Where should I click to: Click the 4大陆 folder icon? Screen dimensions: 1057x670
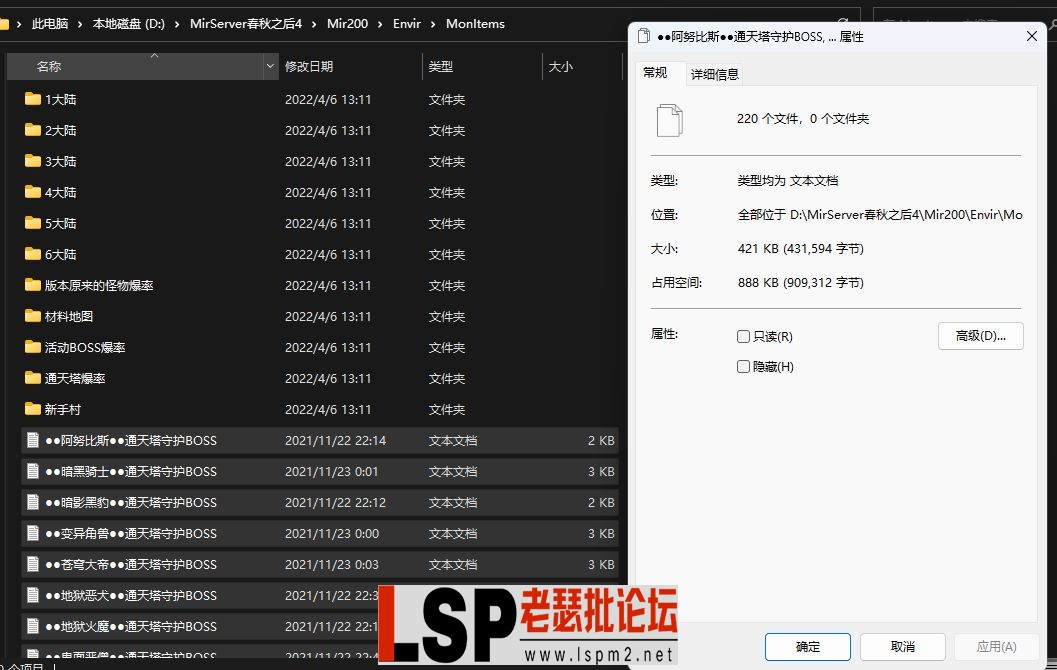pyautogui.click(x=32, y=192)
